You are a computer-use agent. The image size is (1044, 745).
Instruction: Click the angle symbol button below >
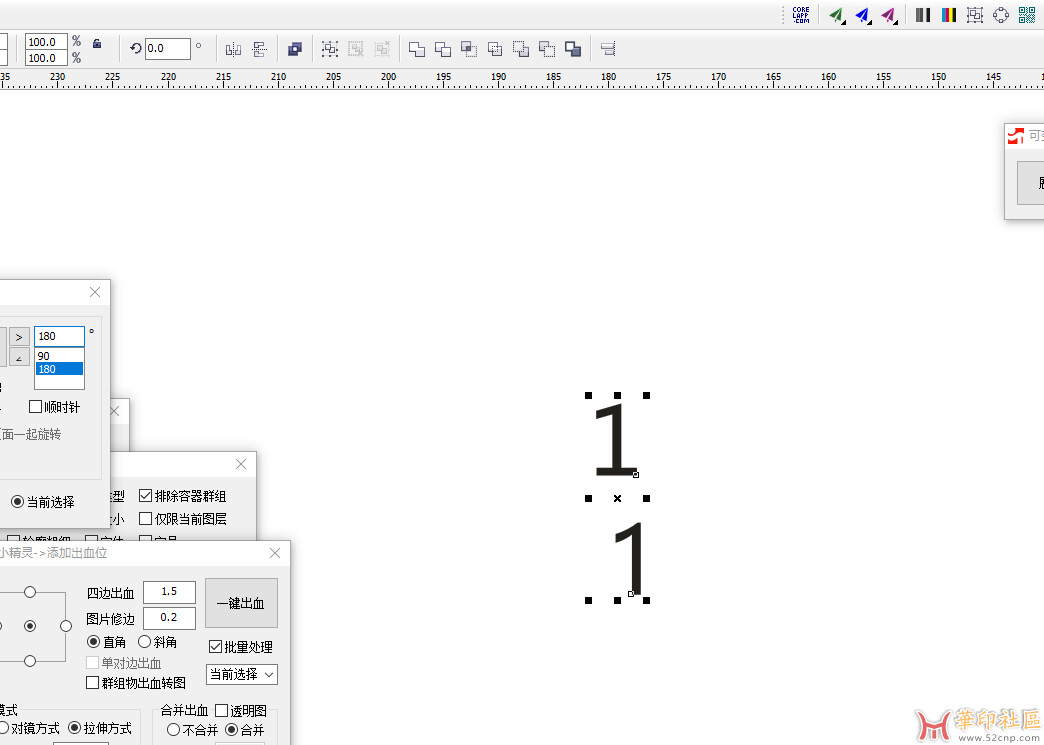pos(19,358)
